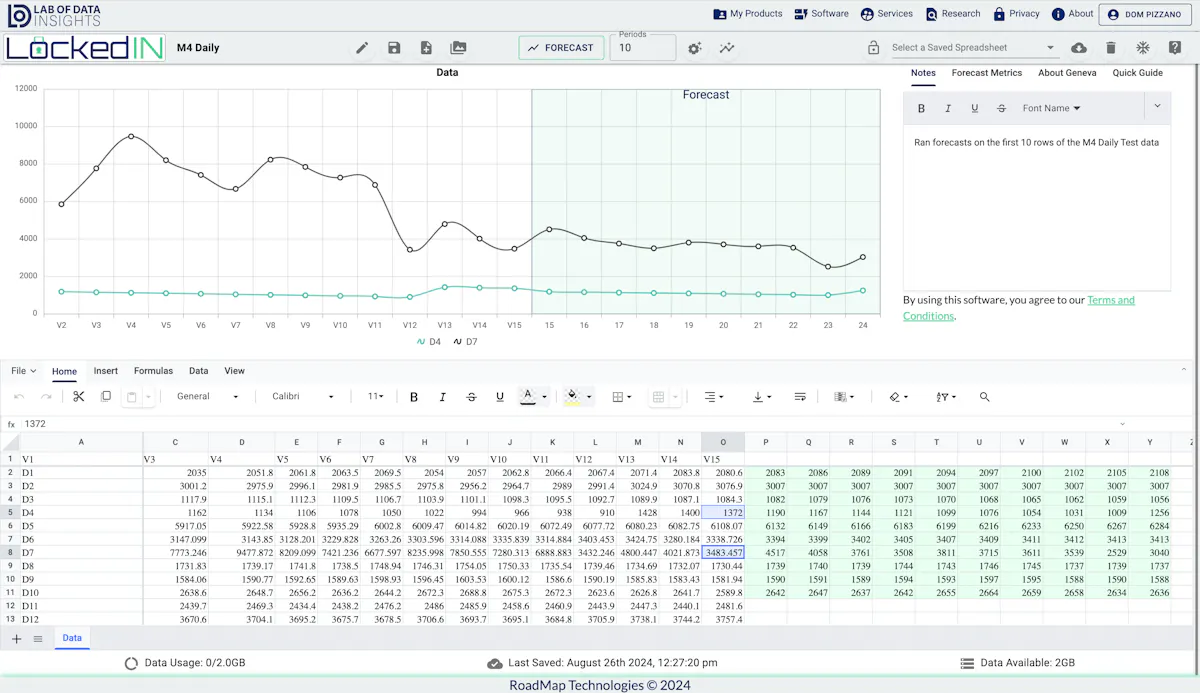Viewport: 1200px width, 693px height.
Task: Toggle the lock icon beside saved spreadsheet selector
Action: pyautogui.click(x=873, y=48)
